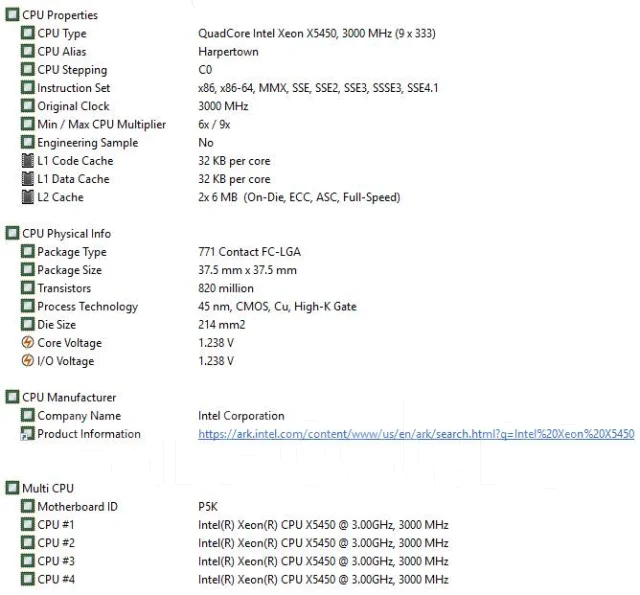This screenshot has width=640, height=595.
Task: Click the Transistors row icon
Action: click(x=27, y=288)
